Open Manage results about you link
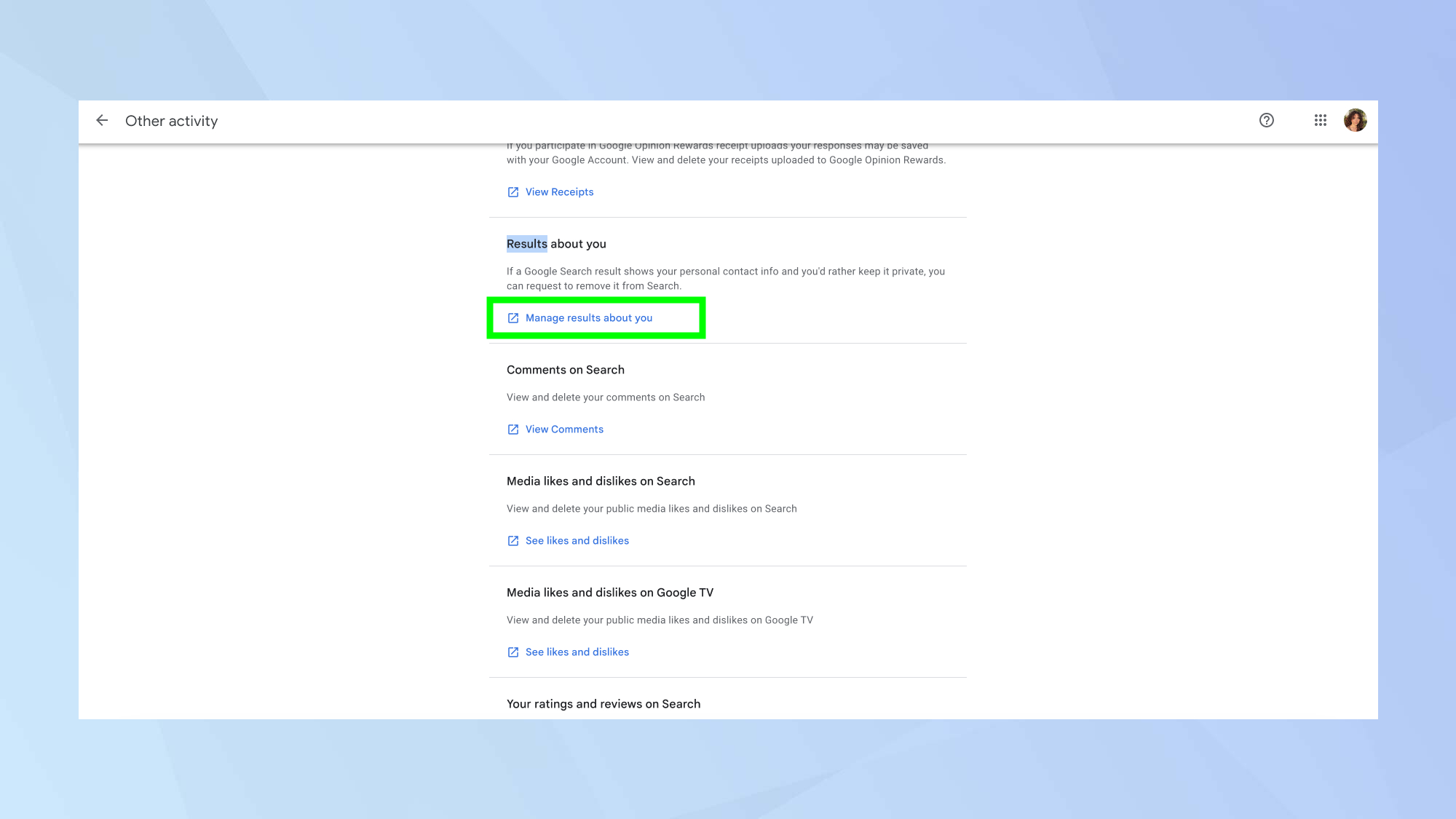Viewport: 1456px width, 819px height. point(588,318)
